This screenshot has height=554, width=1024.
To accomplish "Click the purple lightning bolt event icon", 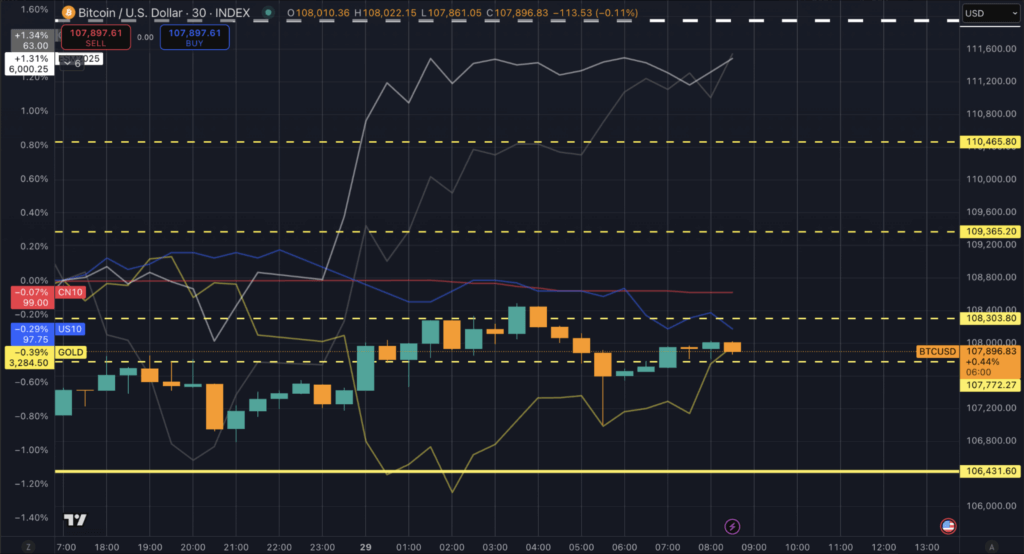I will click(732, 526).
